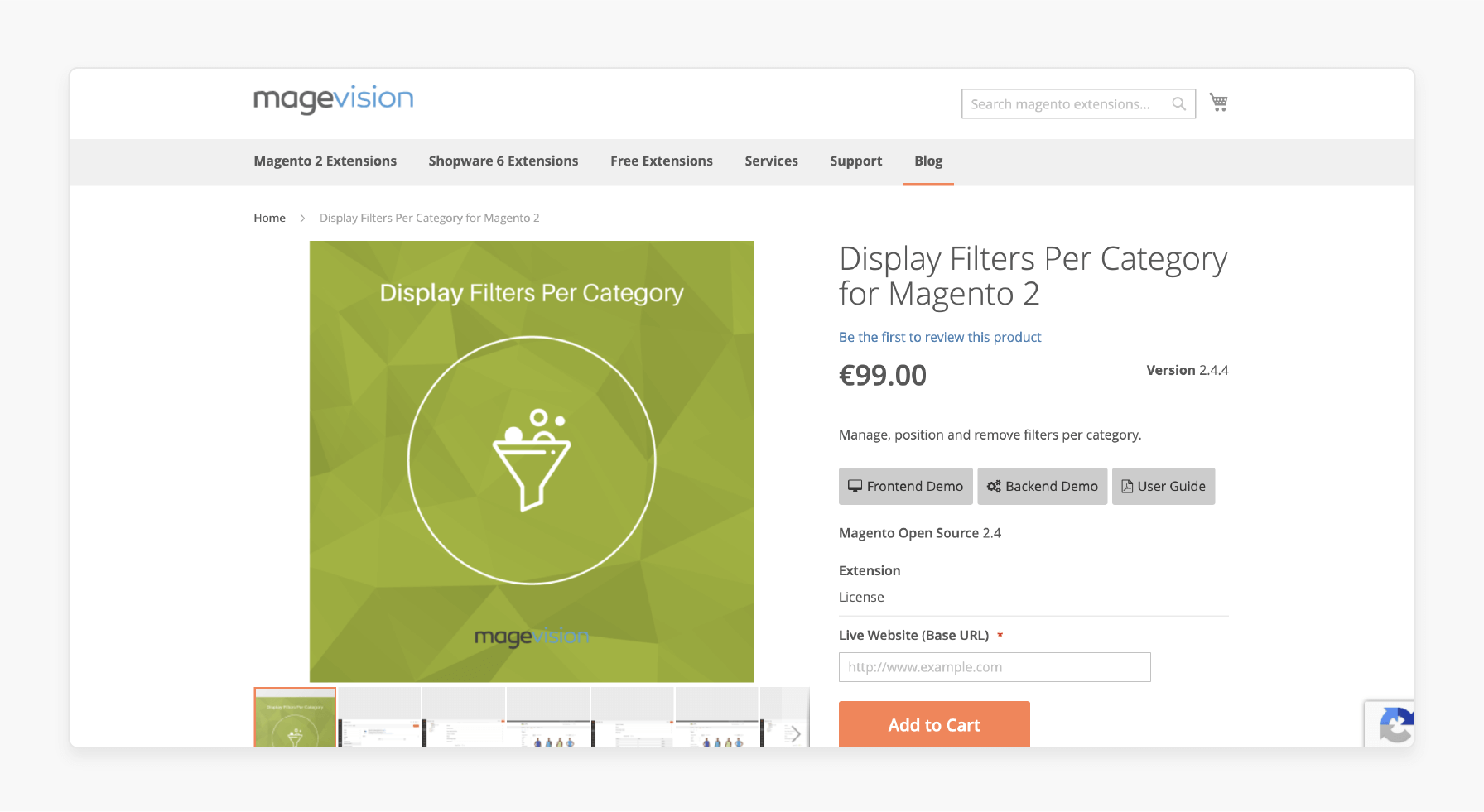
Task: Open the Support menu item
Action: [x=856, y=161]
